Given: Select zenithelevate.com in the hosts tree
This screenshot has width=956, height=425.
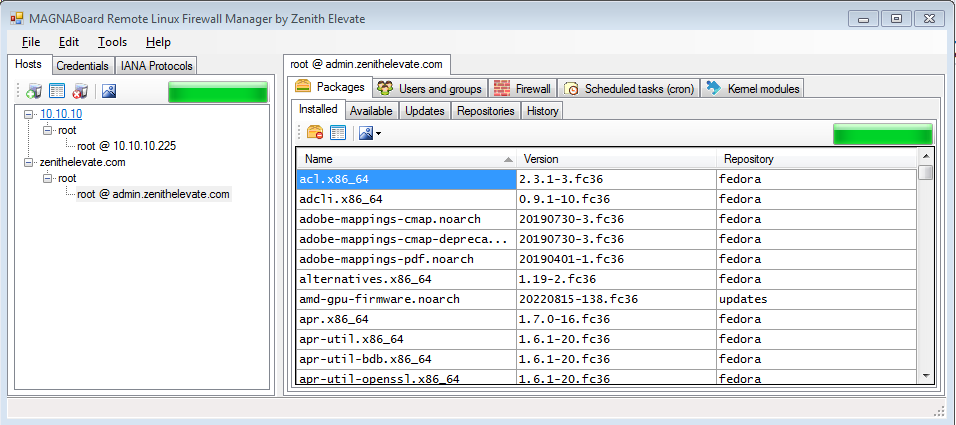Looking at the screenshot, I should click(83, 163).
